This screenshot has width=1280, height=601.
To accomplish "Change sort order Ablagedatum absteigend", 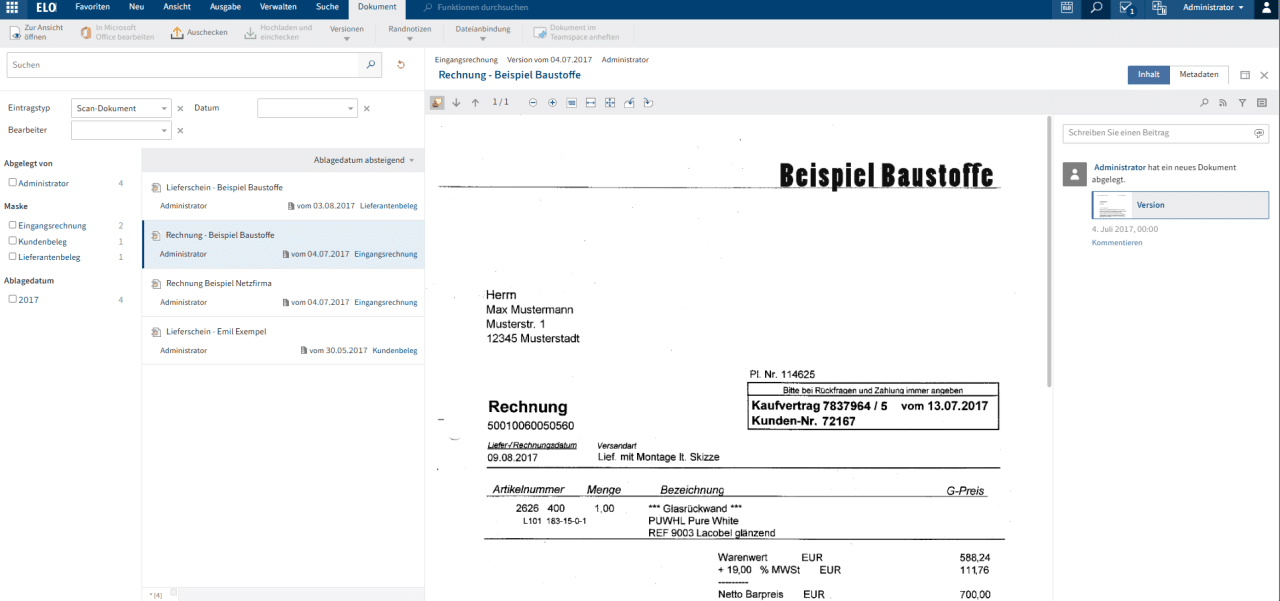I will pos(364,160).
